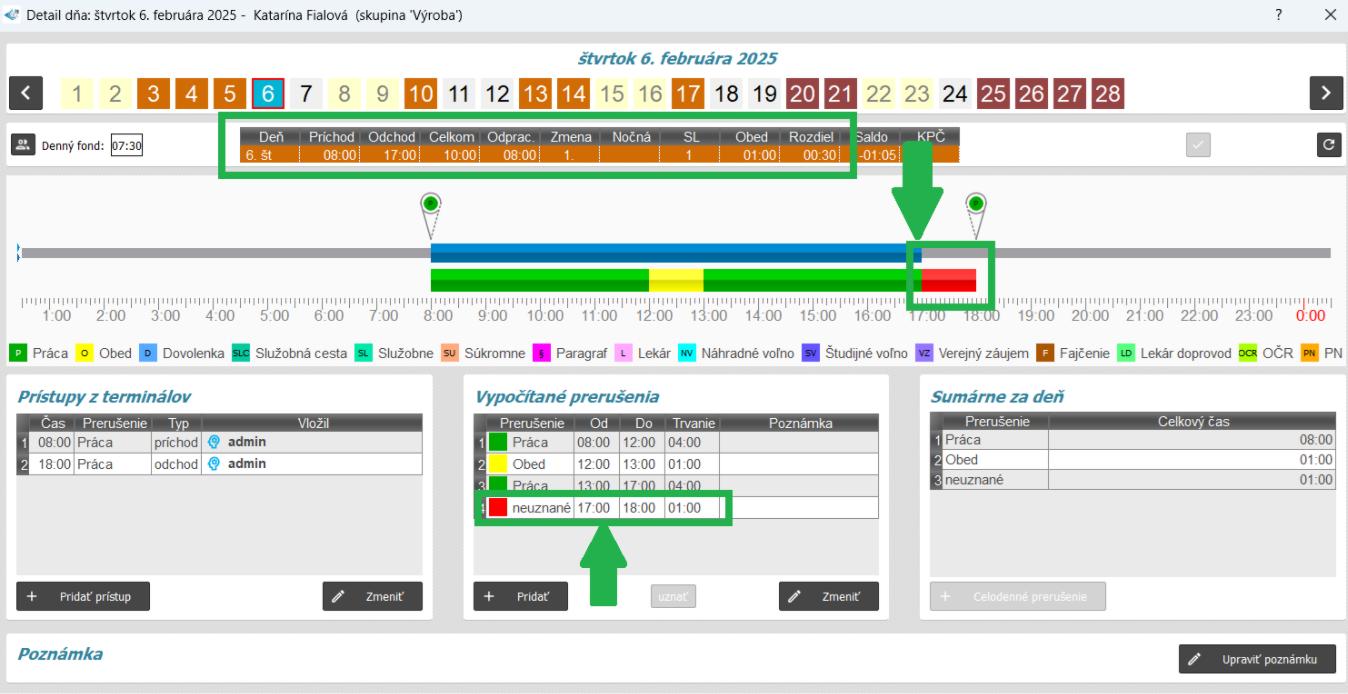Viewport: 1348px width, 694px height.
Task: Click the yellow Obed segment on the timeline
Action: [676, 281]
